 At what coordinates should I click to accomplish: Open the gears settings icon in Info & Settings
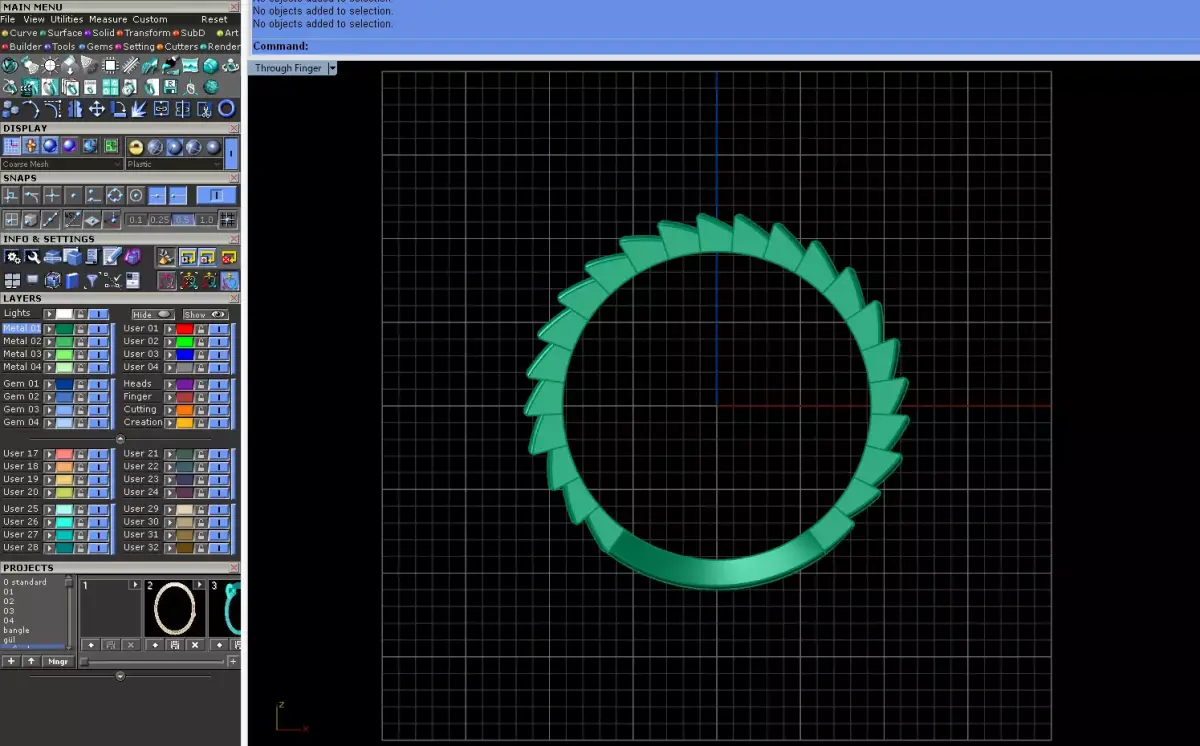tap(12, 257)
